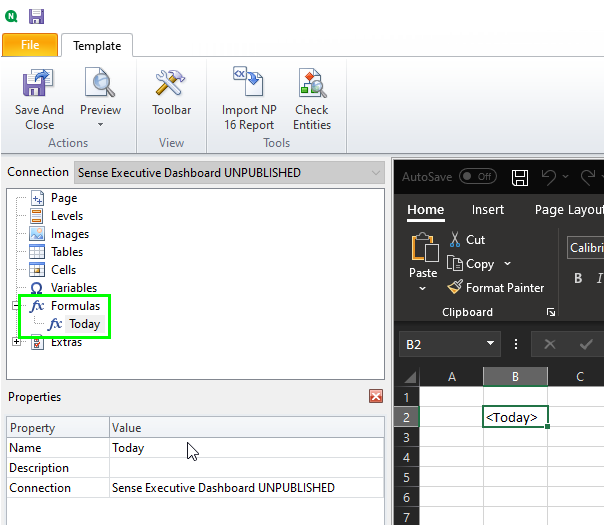Select cell B2 containing <Today>
604x525 pixels.
click(514, 417)
